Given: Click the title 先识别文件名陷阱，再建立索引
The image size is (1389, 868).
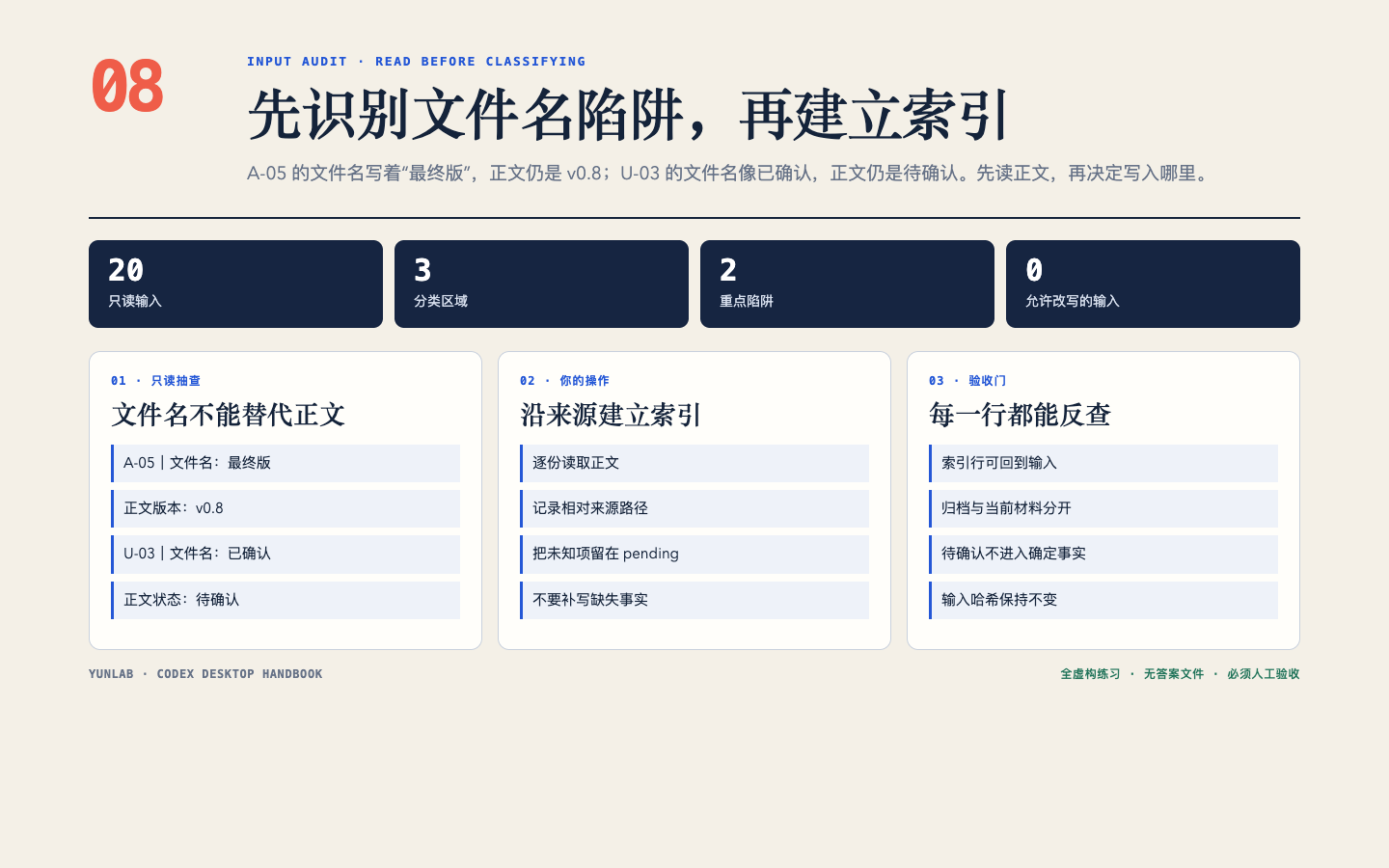Looking at the screenshot, I should (x=629, y=116).
